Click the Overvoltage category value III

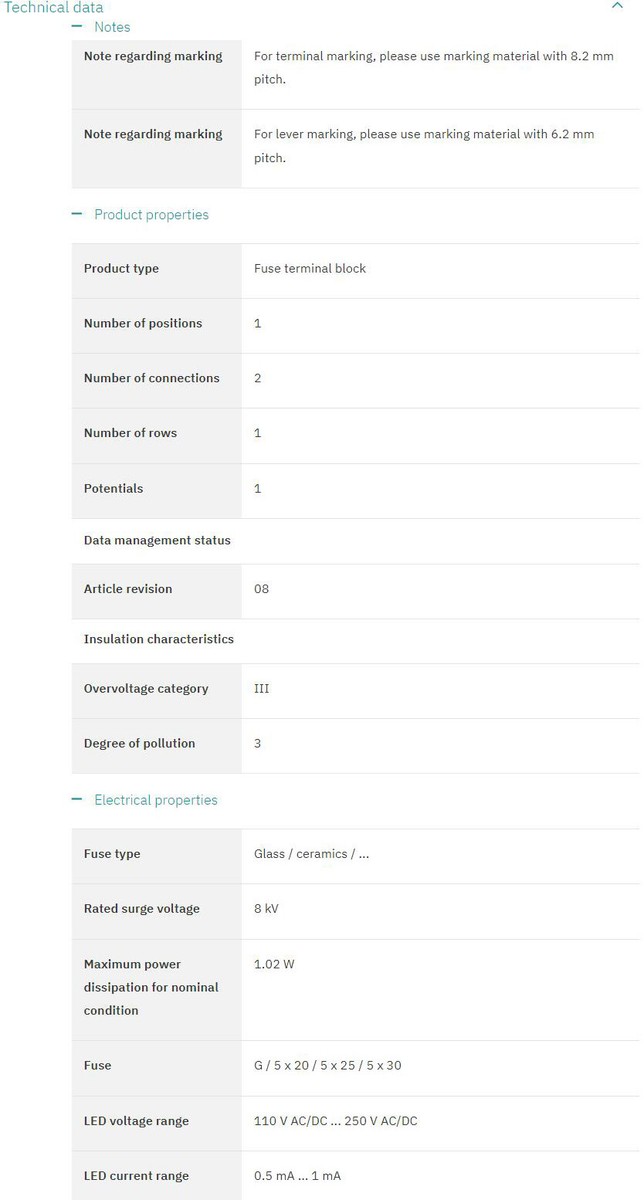(x=261, y=689)
